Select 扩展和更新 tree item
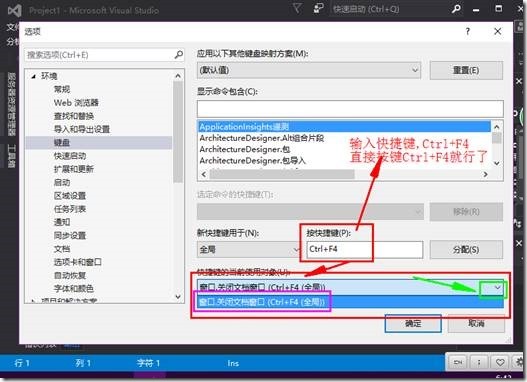 click(x=74, y=169)
